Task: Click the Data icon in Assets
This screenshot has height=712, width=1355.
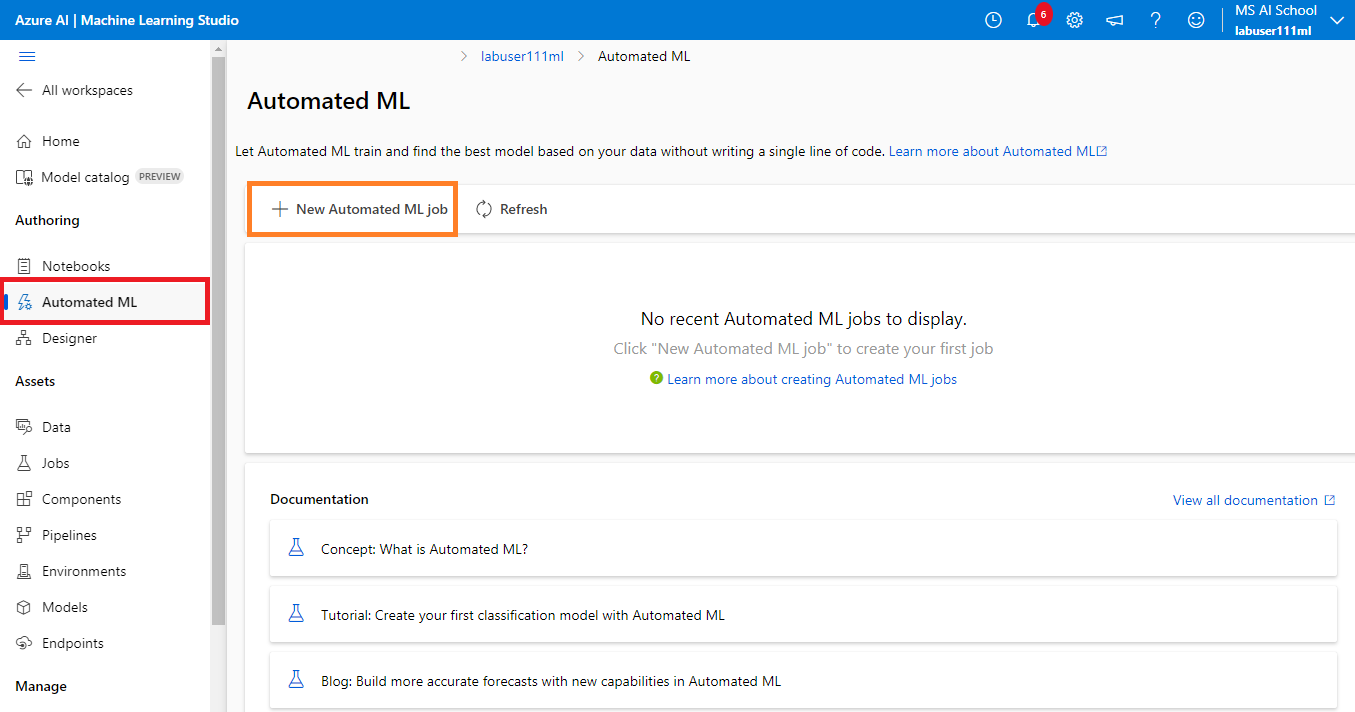Action: click(24, 427)
